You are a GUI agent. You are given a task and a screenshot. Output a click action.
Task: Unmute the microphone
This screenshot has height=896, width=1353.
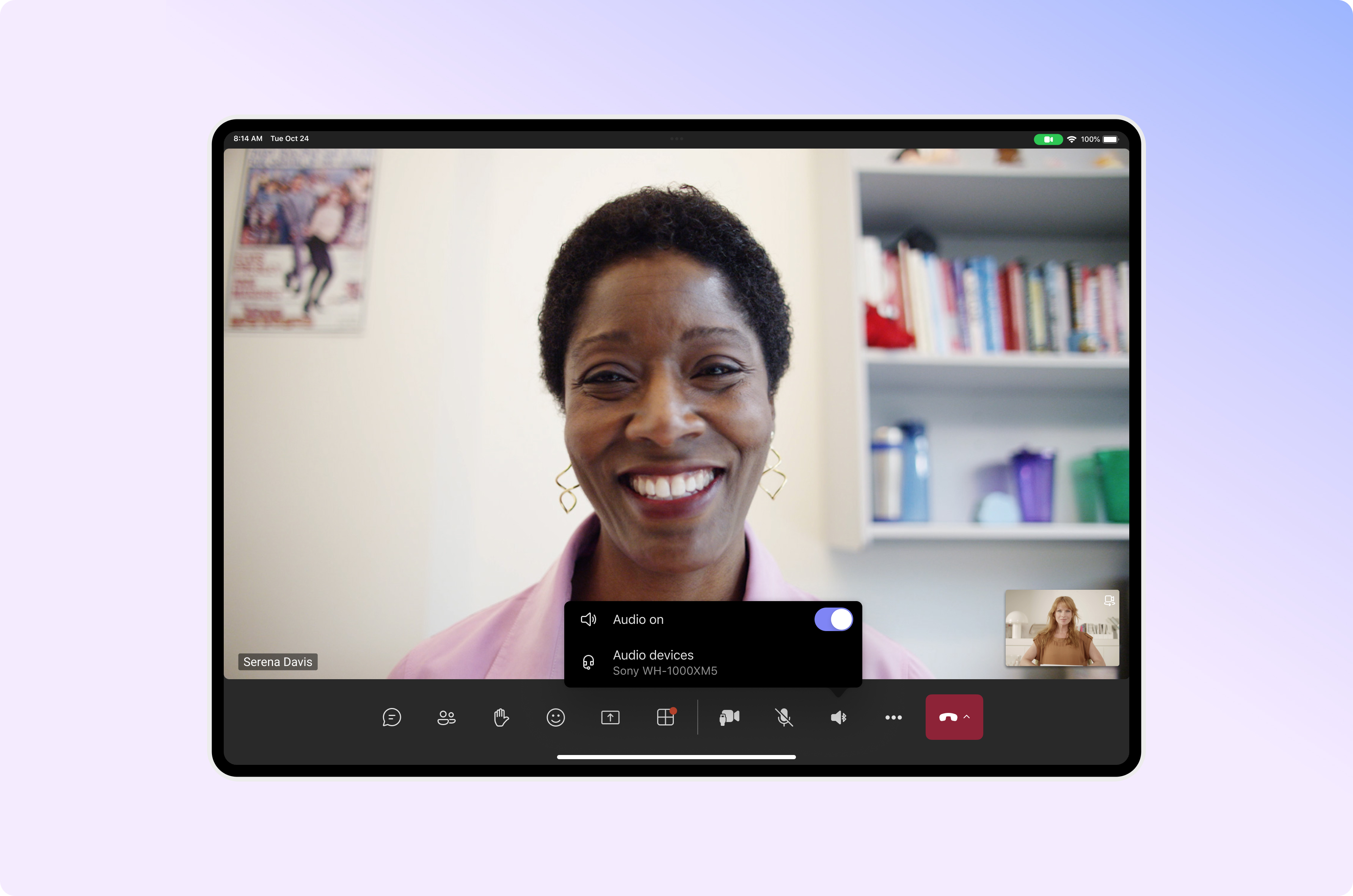(784, 717)
